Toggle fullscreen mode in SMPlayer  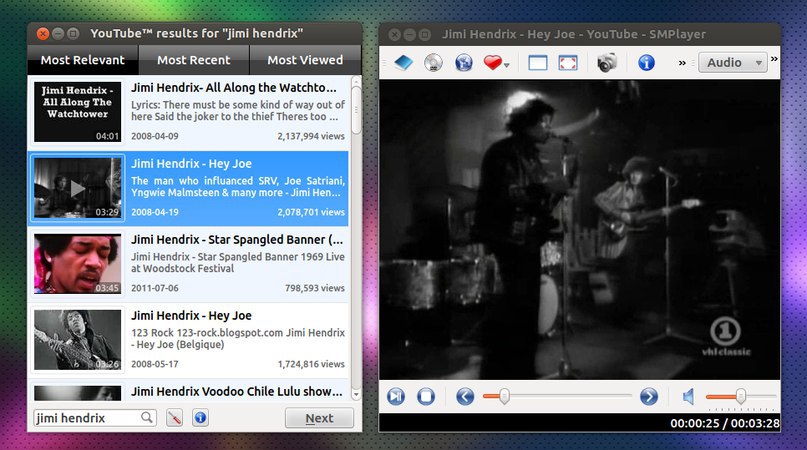[x=568, y=63]
